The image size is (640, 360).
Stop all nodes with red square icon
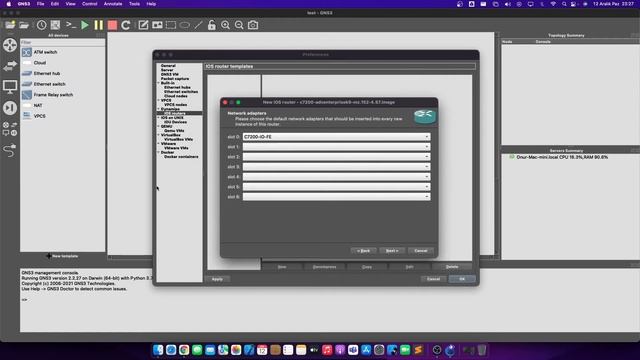[112, 25]
